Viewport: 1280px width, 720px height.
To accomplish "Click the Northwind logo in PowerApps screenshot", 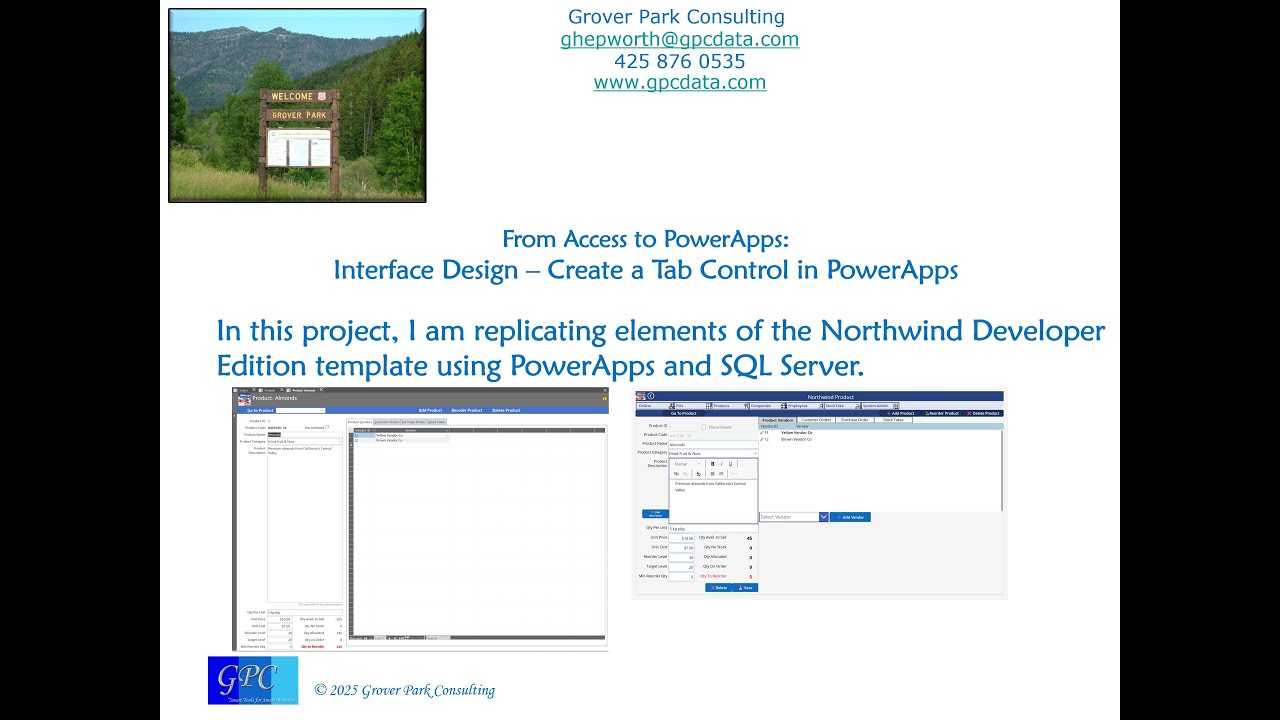I will [640, 396].
